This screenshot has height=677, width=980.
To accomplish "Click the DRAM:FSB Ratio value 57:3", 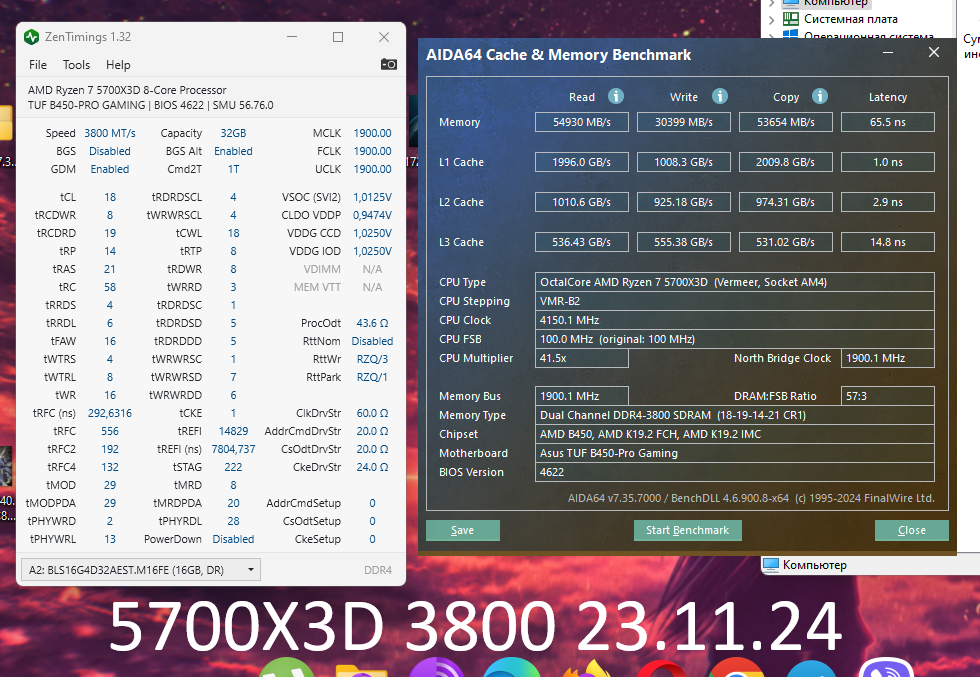I will tap(888, 396).
